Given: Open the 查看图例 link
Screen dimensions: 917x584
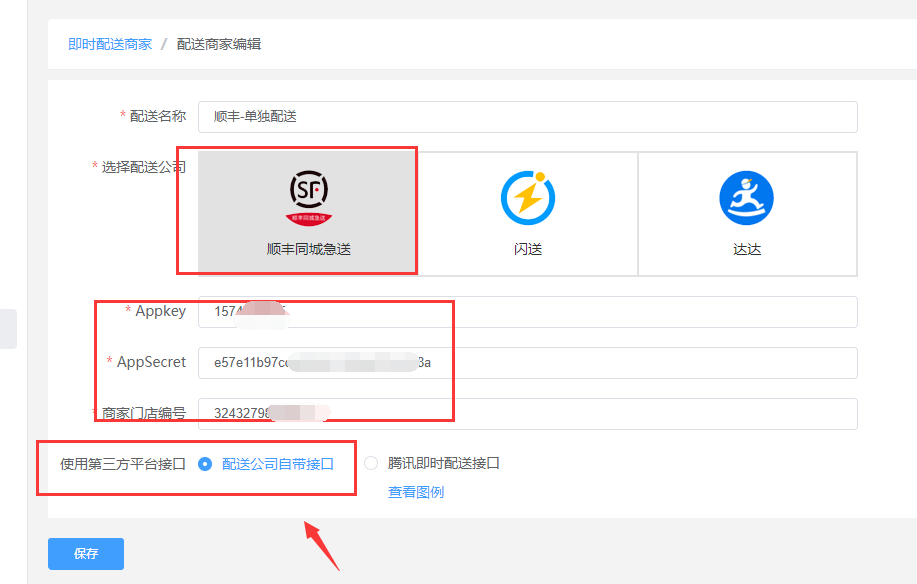Looking at the screenshot, I should click(416, 492).
